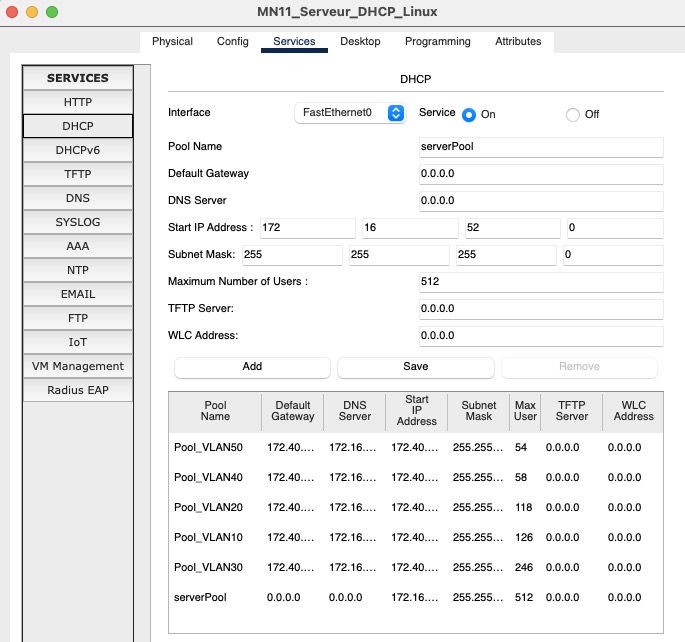Image resolution: width=685 pixels, height=642 pixels.
Task: Click the WLC Address column header
Action: coord(633,411)
